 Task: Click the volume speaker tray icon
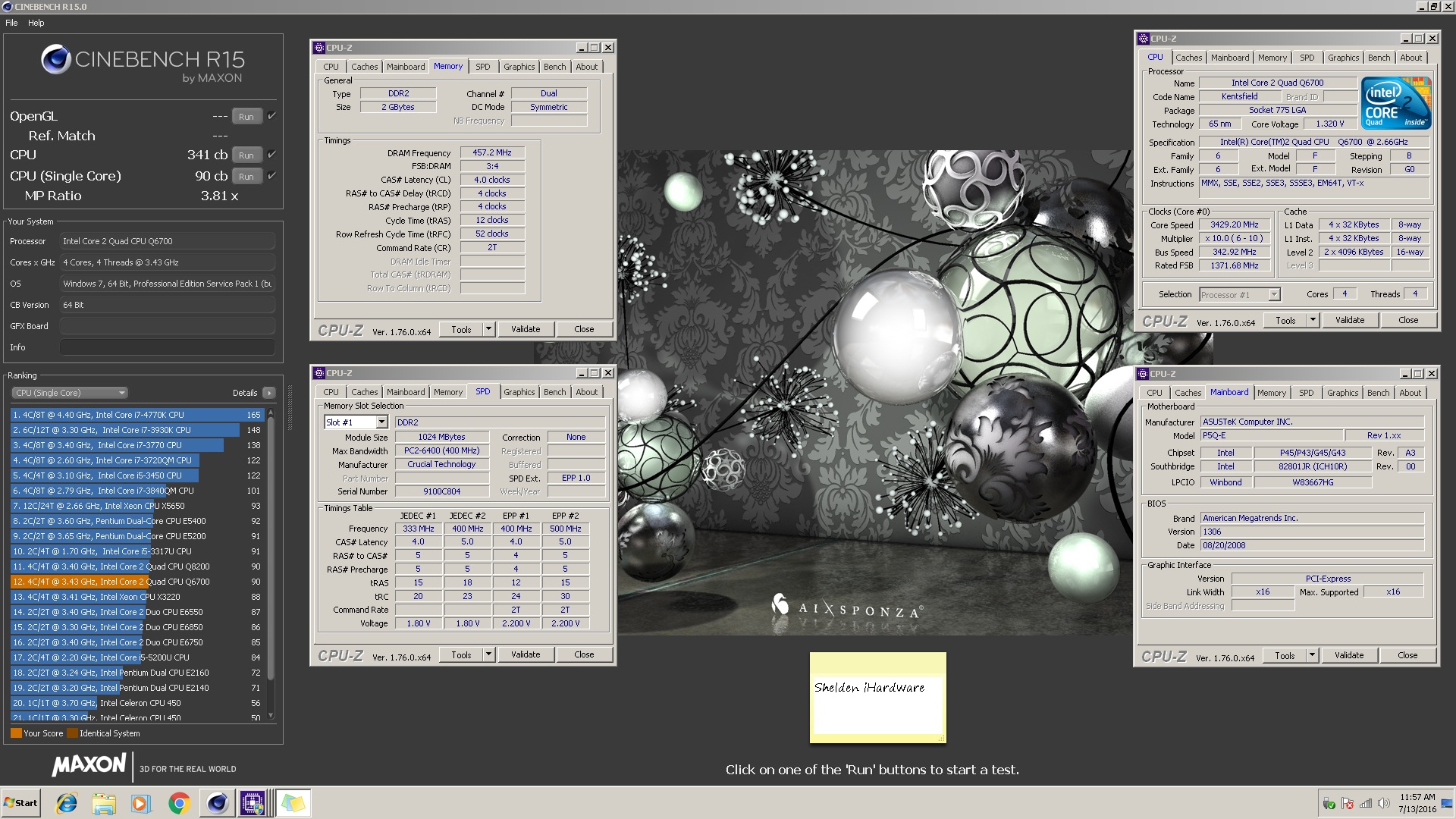point(1384,804)
